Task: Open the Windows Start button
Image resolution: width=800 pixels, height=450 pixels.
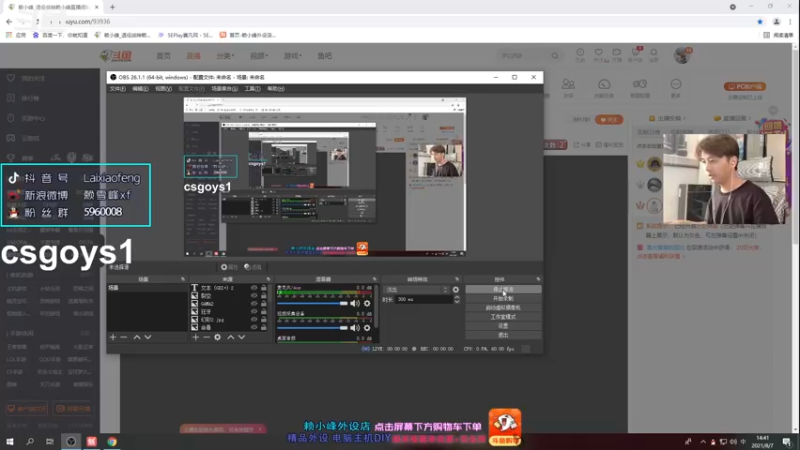Action: (x=10, y=442)
